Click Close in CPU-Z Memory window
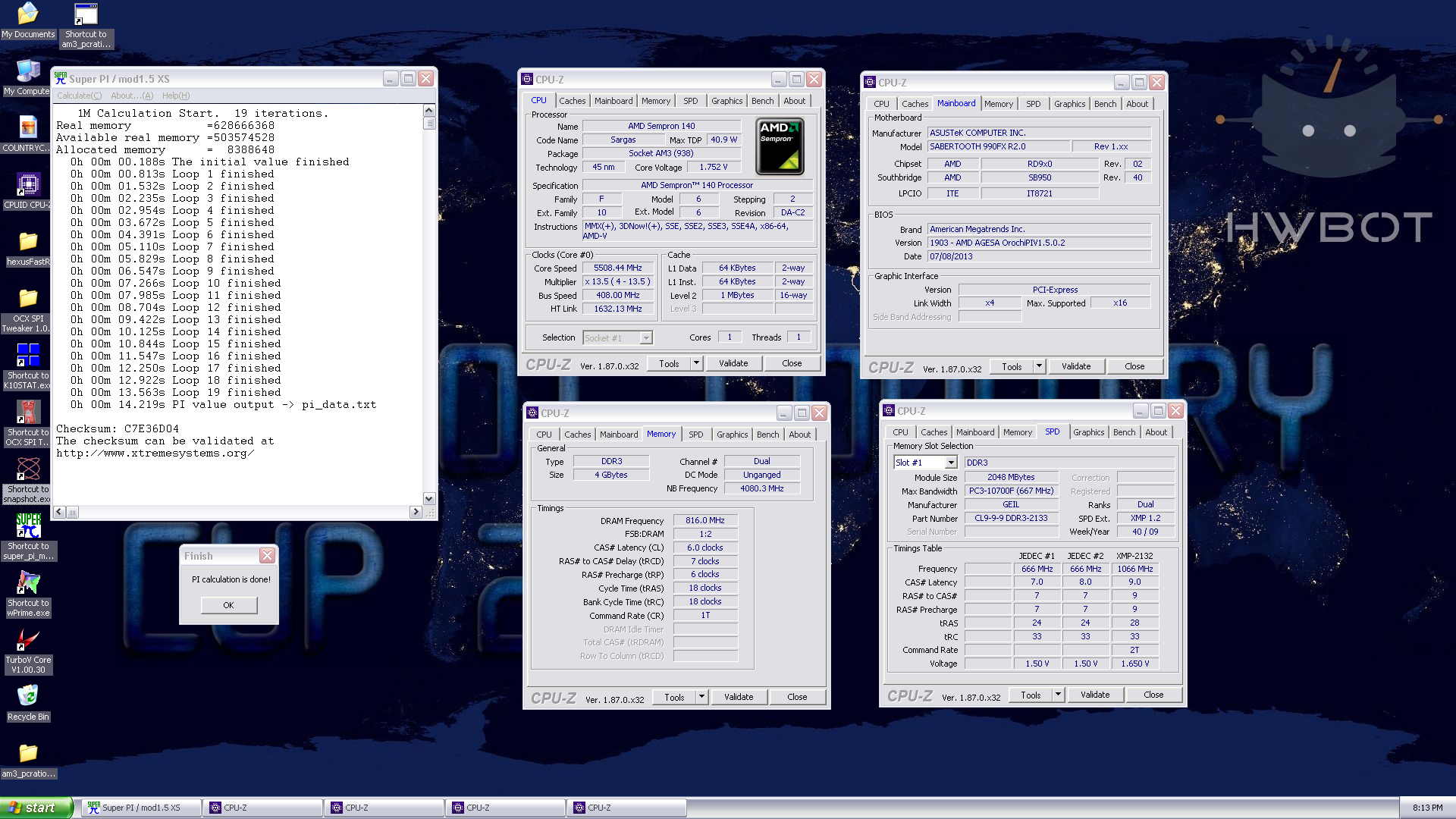This screenshot has width=1456, height=819. click(x=797, y=697)
